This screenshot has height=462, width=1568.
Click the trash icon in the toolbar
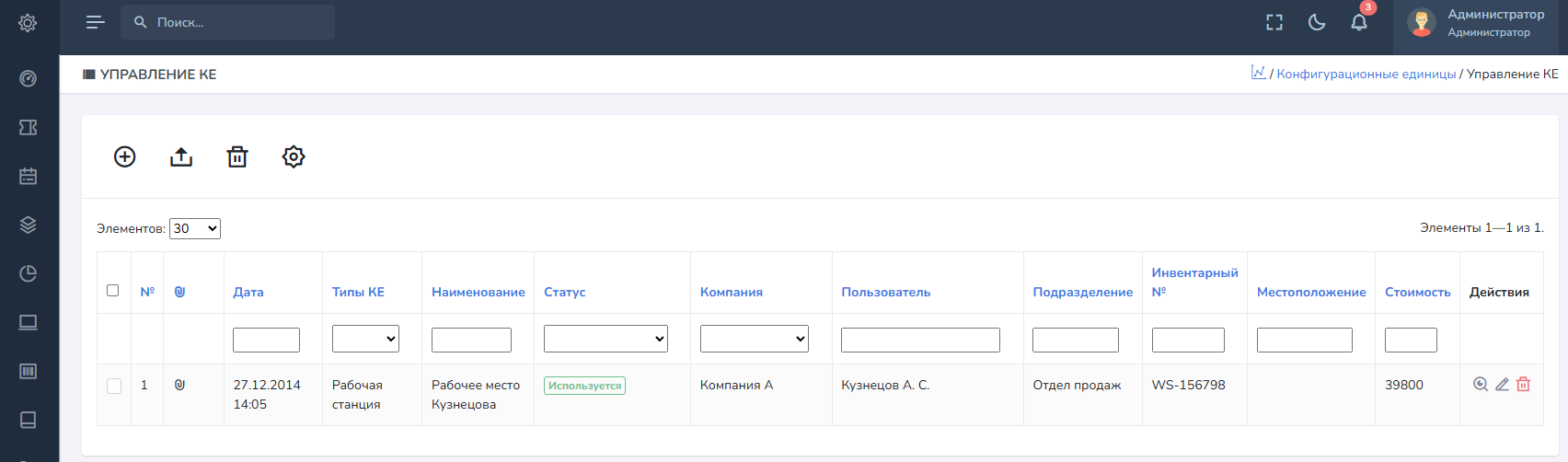click(x=237, y=156)
